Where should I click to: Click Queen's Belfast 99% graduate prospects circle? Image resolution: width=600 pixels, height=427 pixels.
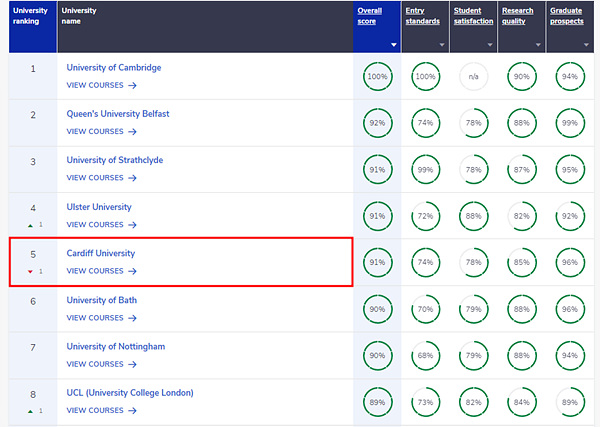[x=570, y=123]
